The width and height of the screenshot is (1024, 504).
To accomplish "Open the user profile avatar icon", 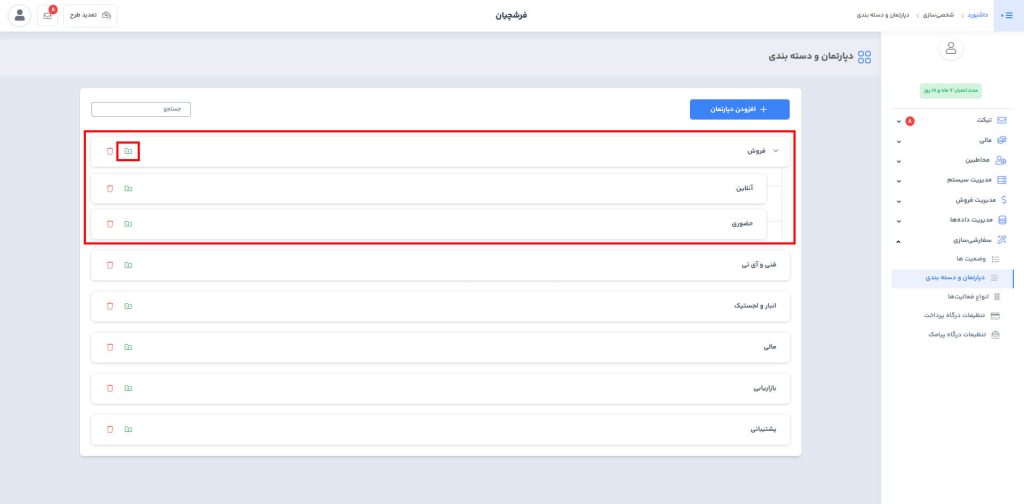I will (x=20, y=16).
